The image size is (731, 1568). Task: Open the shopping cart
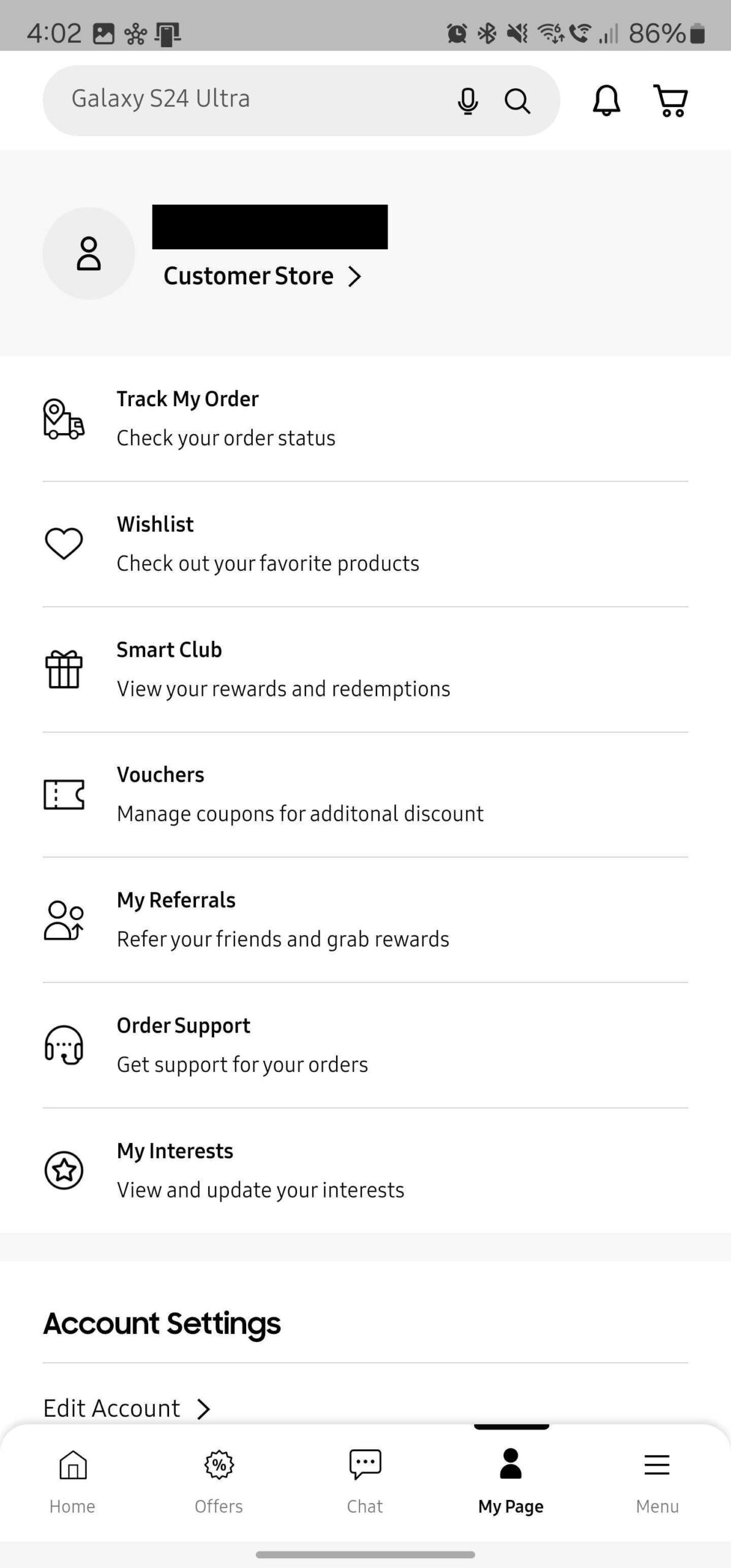click(671, 100)
